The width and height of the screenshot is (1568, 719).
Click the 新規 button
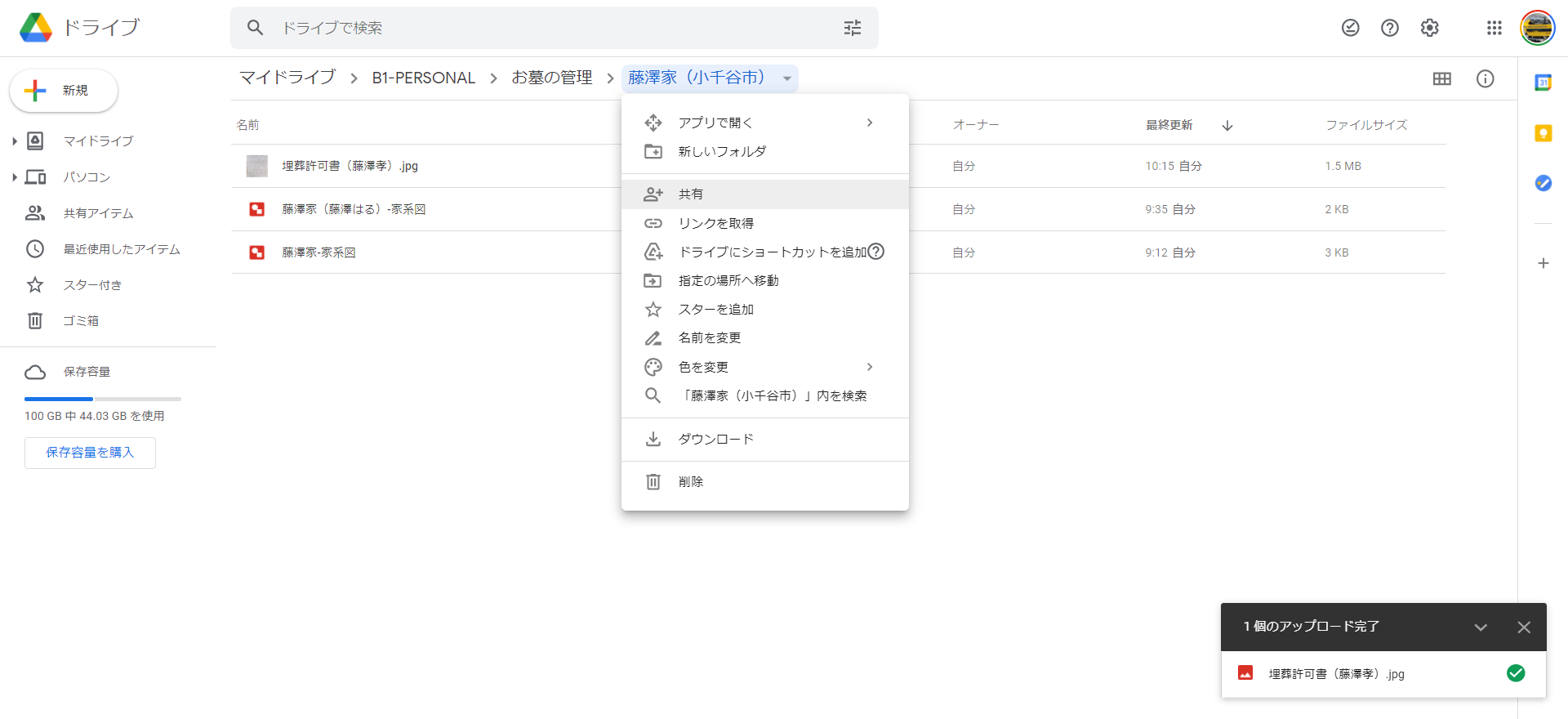coord(64,91)
